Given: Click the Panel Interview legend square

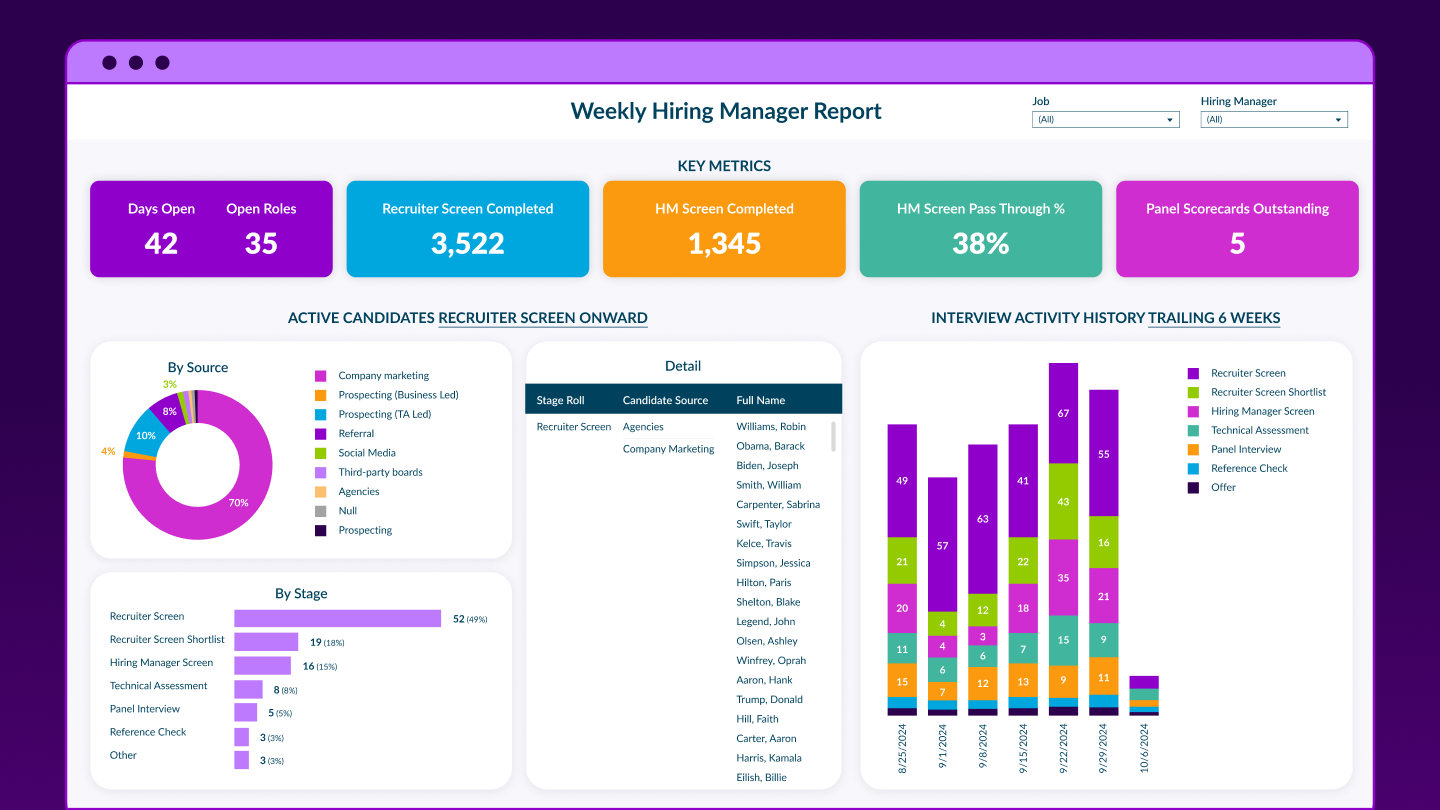Looking at the screenshot, I should point(1193,449).
